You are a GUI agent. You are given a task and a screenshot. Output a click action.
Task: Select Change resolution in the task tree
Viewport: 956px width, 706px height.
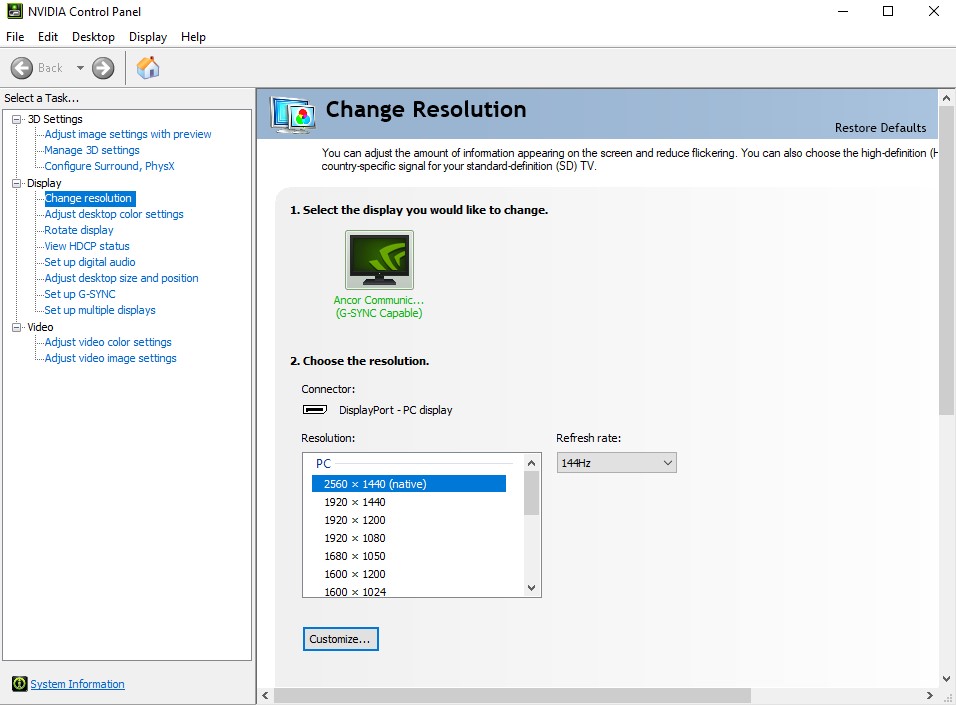88,198
